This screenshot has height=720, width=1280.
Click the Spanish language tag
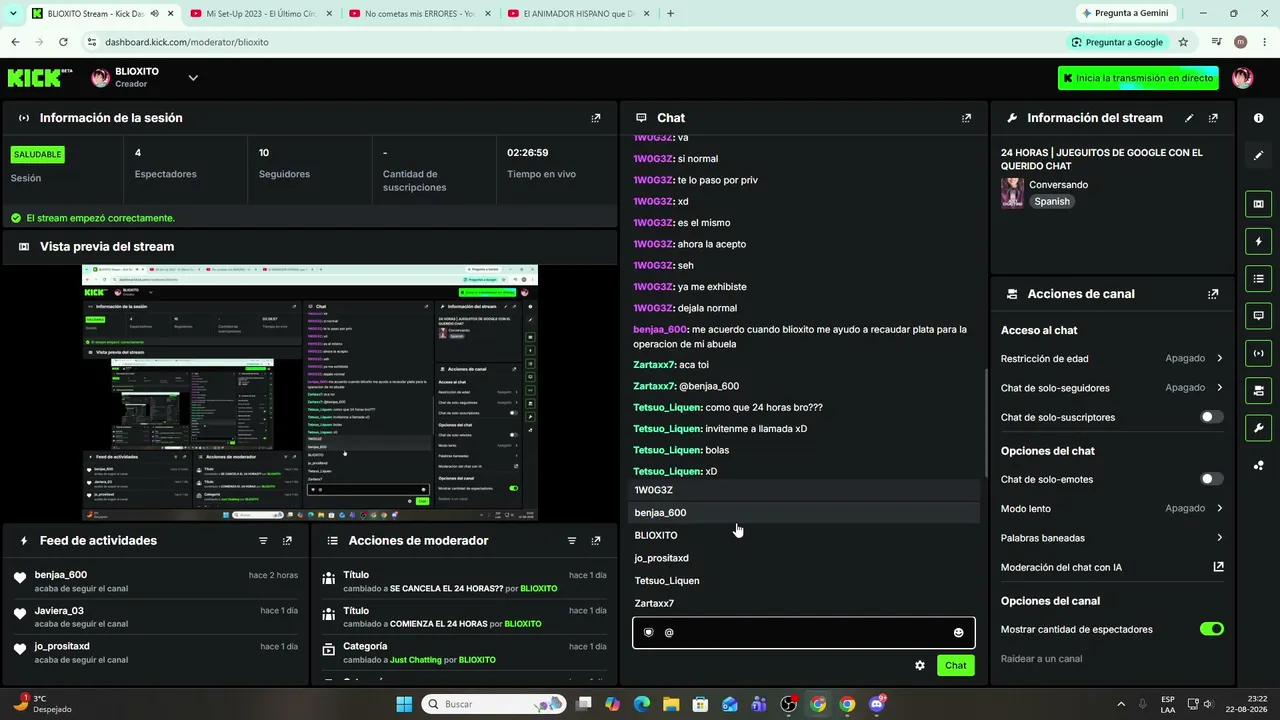(x=1052, y=201)
